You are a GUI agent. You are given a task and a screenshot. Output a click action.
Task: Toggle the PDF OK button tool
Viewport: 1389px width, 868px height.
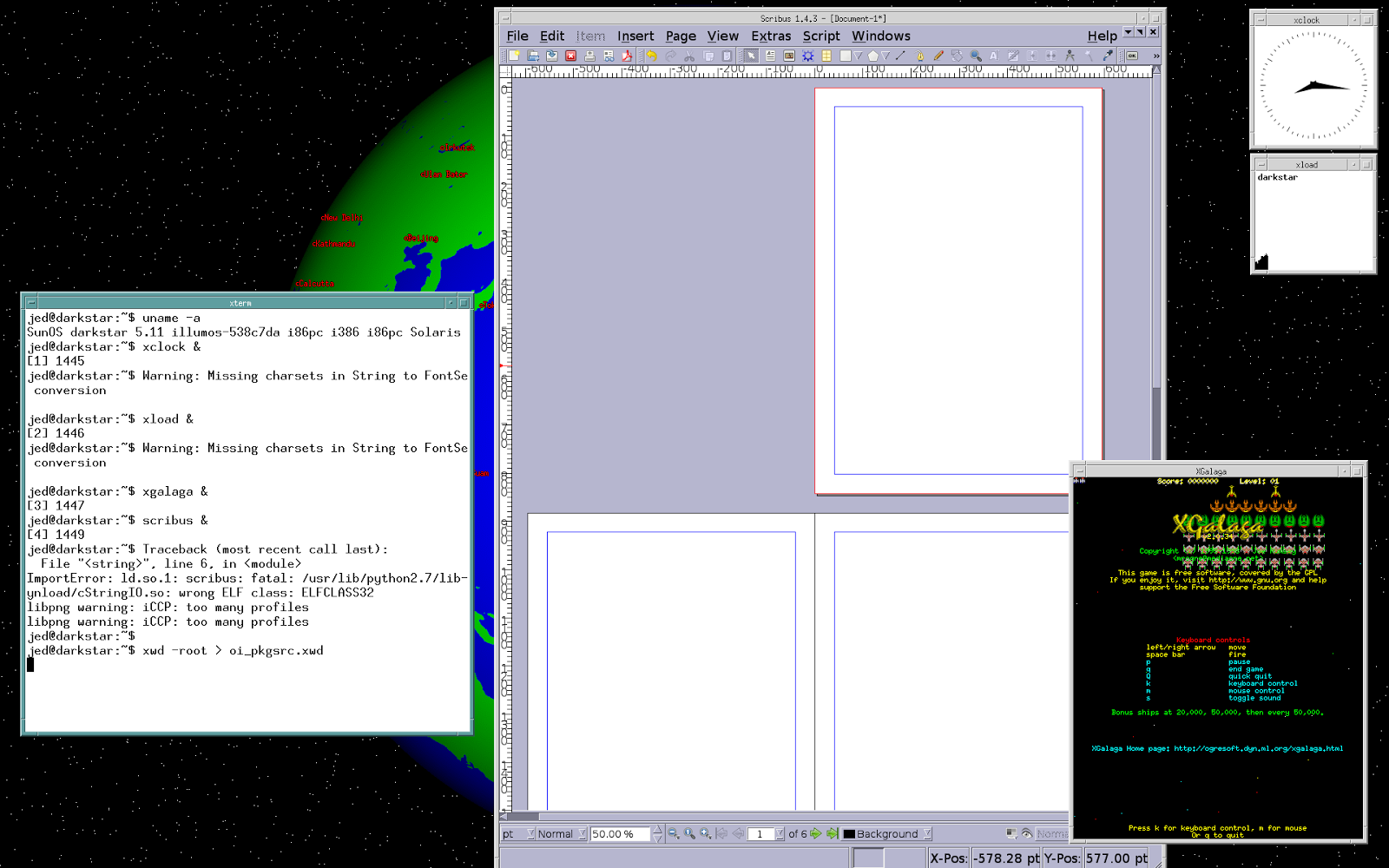tap(1132, 56)
